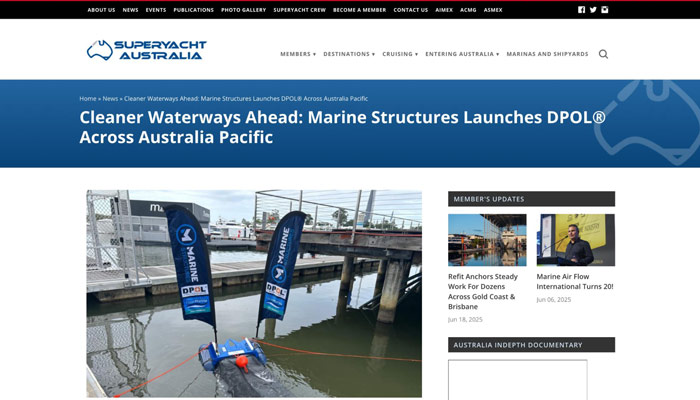
Task: Click the Marine Air Flow speaker thumbnail
Action: 575,240
